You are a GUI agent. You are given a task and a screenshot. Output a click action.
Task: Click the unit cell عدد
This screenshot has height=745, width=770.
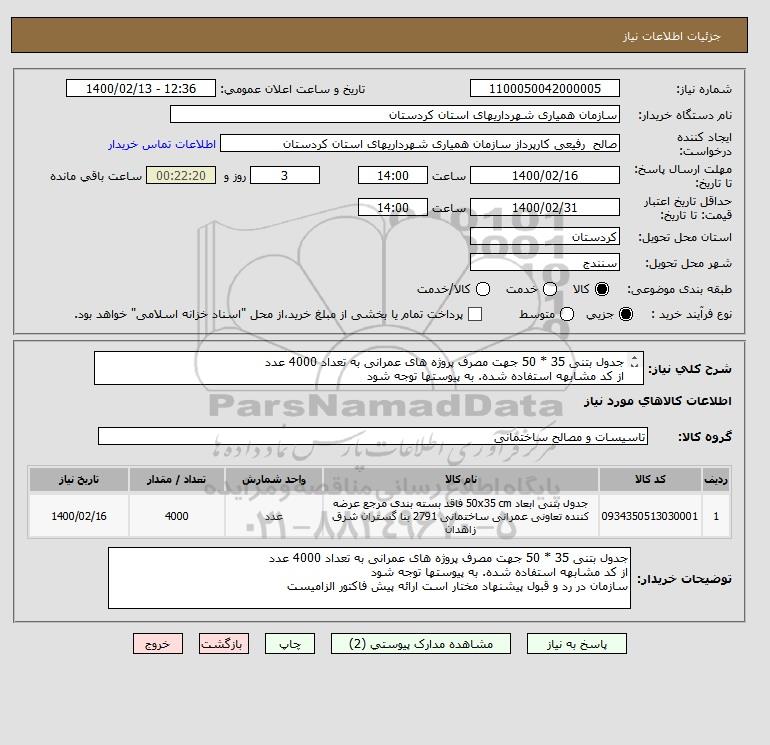(274, 516)
